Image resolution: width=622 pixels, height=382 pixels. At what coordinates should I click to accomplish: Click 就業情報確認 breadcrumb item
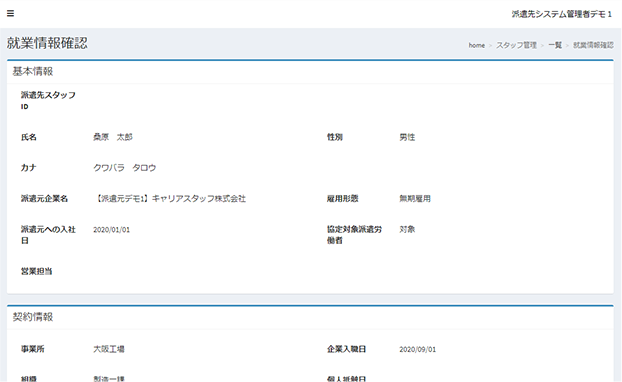click(593, 45)
